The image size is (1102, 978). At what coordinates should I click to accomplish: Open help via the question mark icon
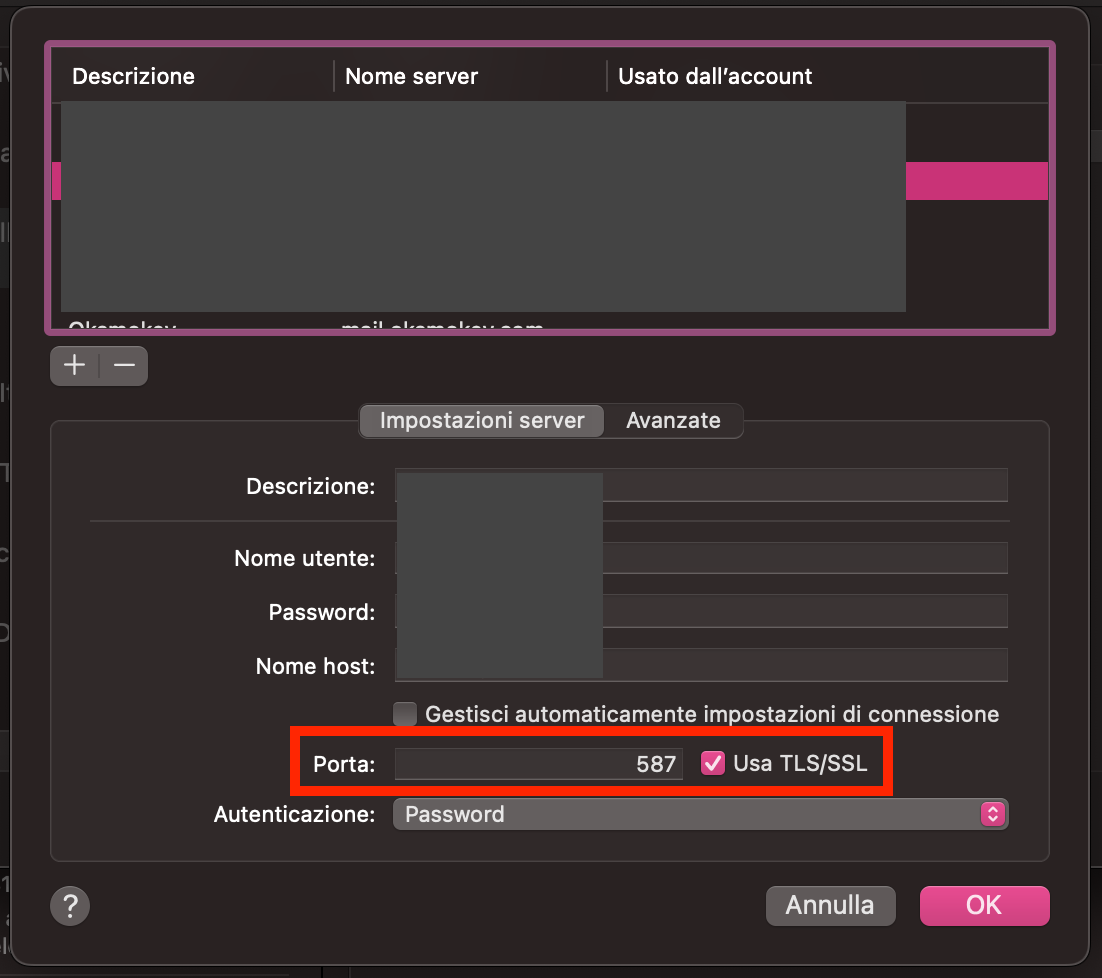coord(69,905)
